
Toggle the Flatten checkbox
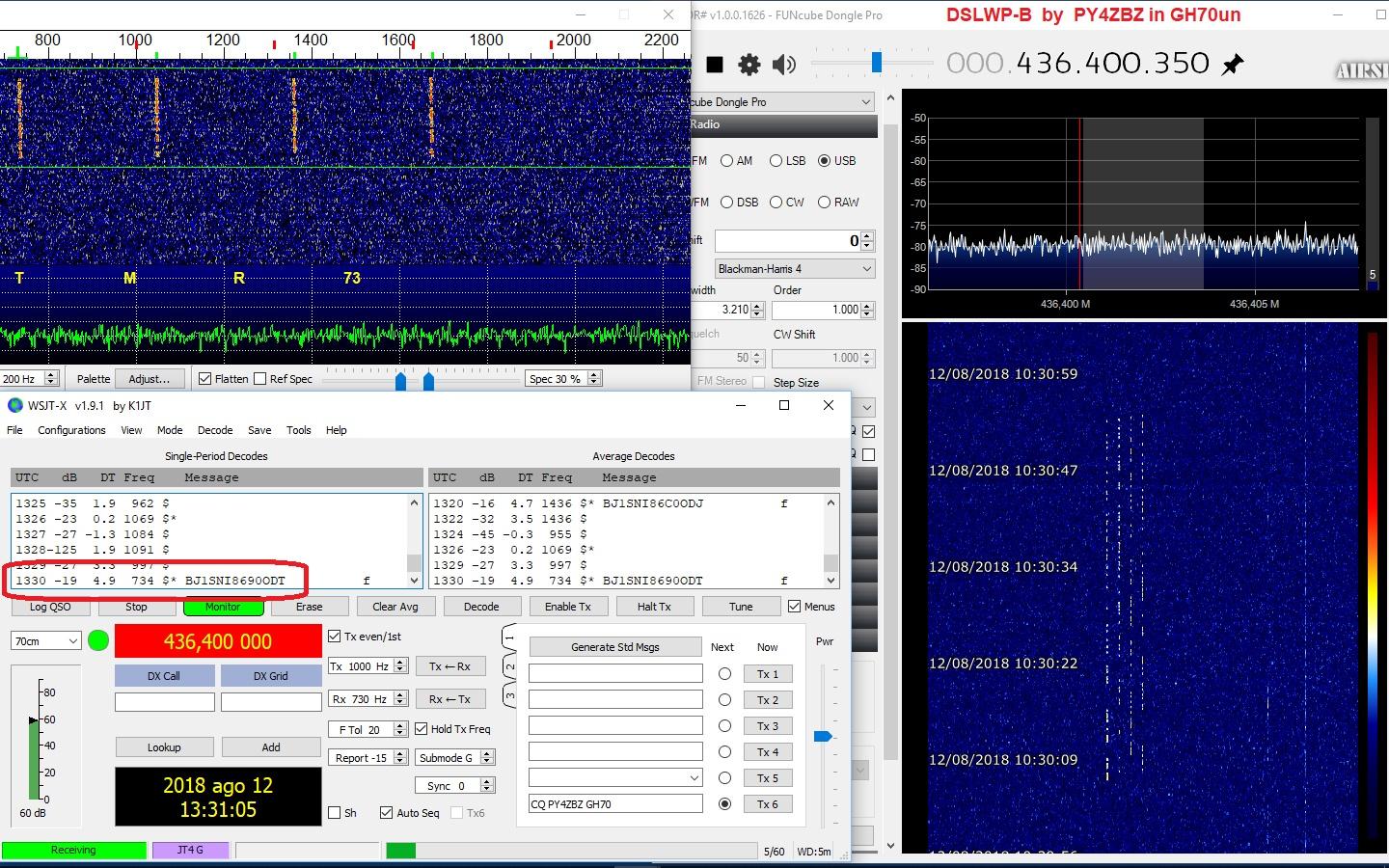(x=204, y=379)
